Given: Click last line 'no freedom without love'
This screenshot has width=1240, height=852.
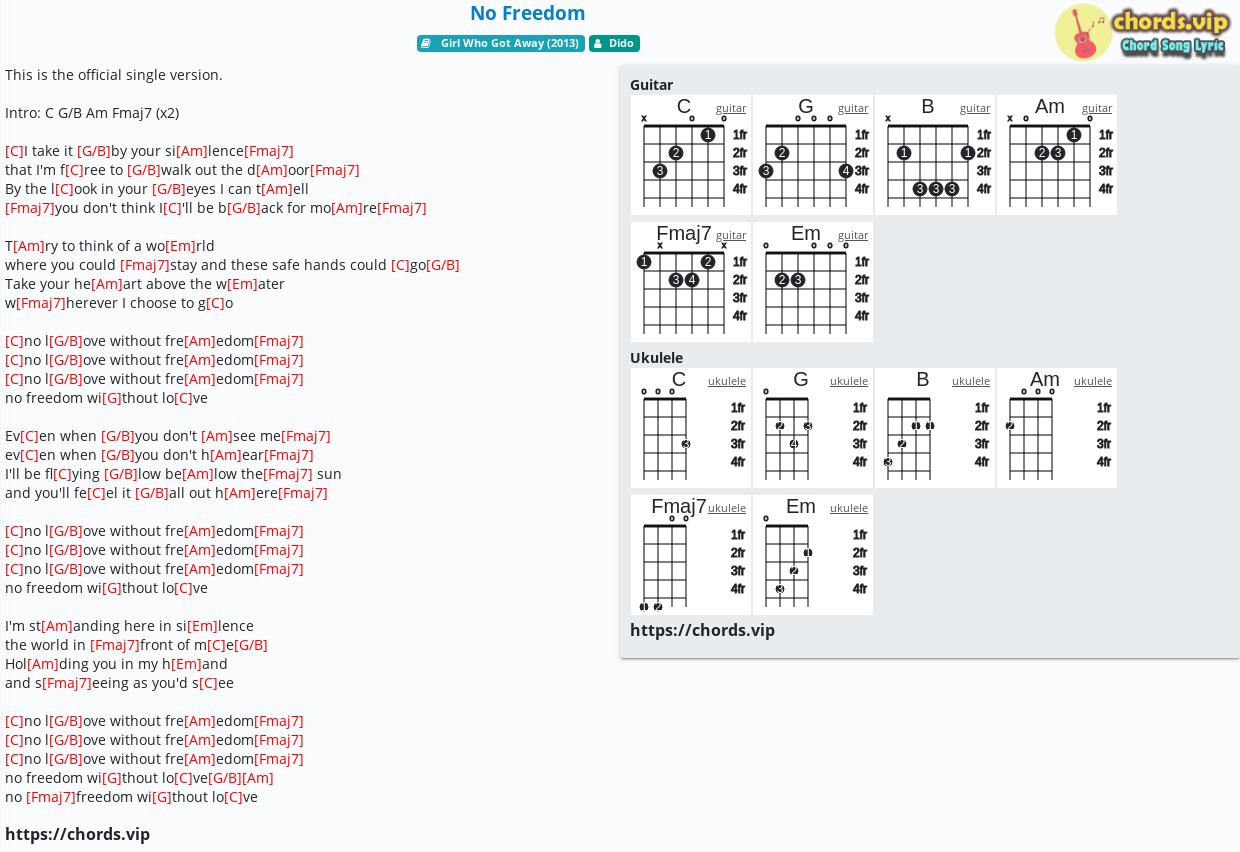Looking at the screenshot, I should pos(131,797).
